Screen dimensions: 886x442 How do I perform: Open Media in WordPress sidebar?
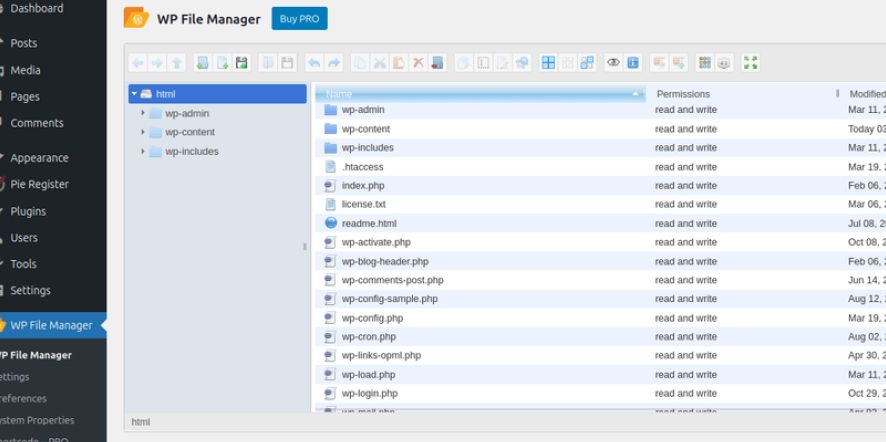25,70
